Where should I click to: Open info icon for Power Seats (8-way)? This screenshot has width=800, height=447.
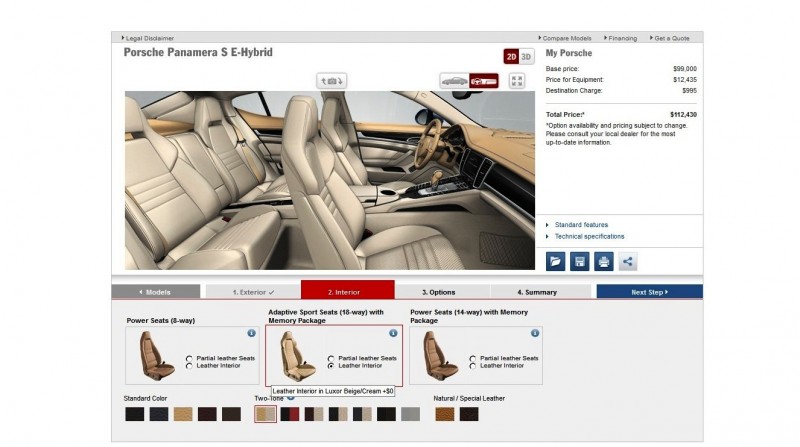pos(252,333)
